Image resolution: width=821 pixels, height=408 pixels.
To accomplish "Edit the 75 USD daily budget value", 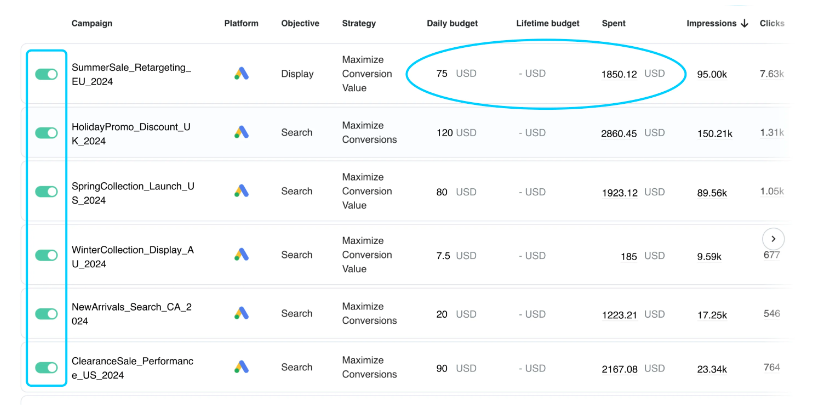I will (441, 74).
